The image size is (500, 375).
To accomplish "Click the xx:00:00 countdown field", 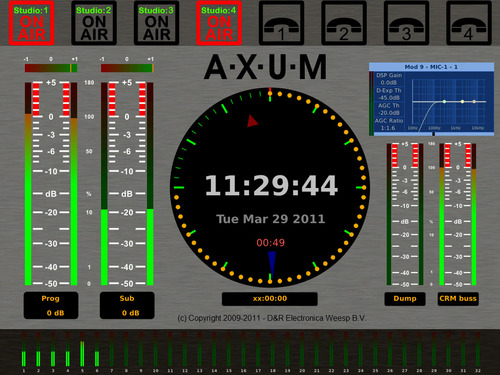I will coord(270,299).
